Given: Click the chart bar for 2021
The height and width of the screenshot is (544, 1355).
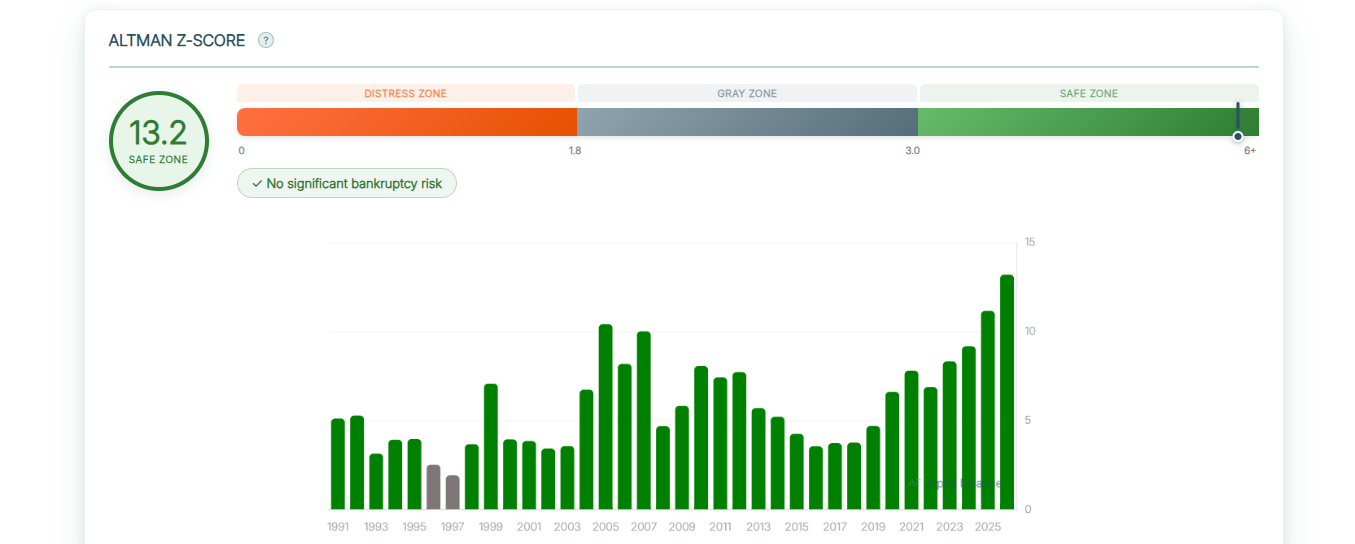Looking at the screenshot, I should 911,440.
